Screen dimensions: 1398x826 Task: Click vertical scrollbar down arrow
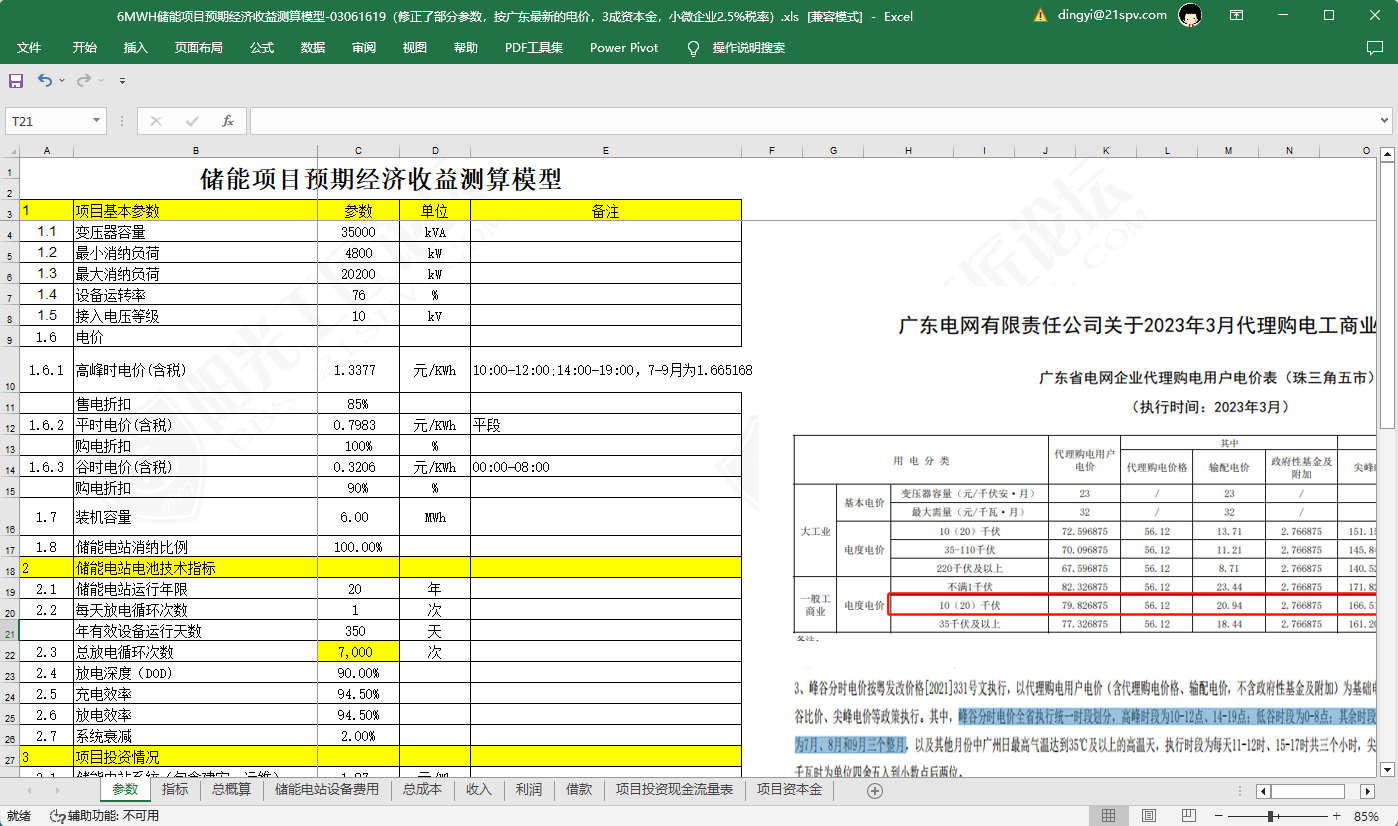1387,768
